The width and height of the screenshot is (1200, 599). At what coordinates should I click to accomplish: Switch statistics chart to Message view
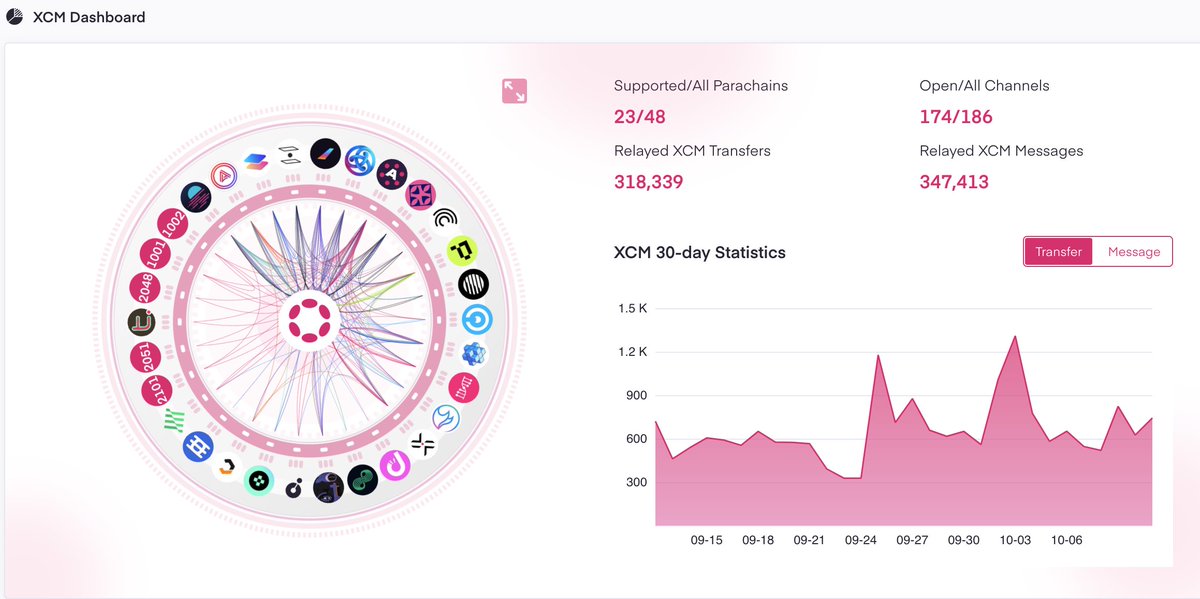(1134, 251)
